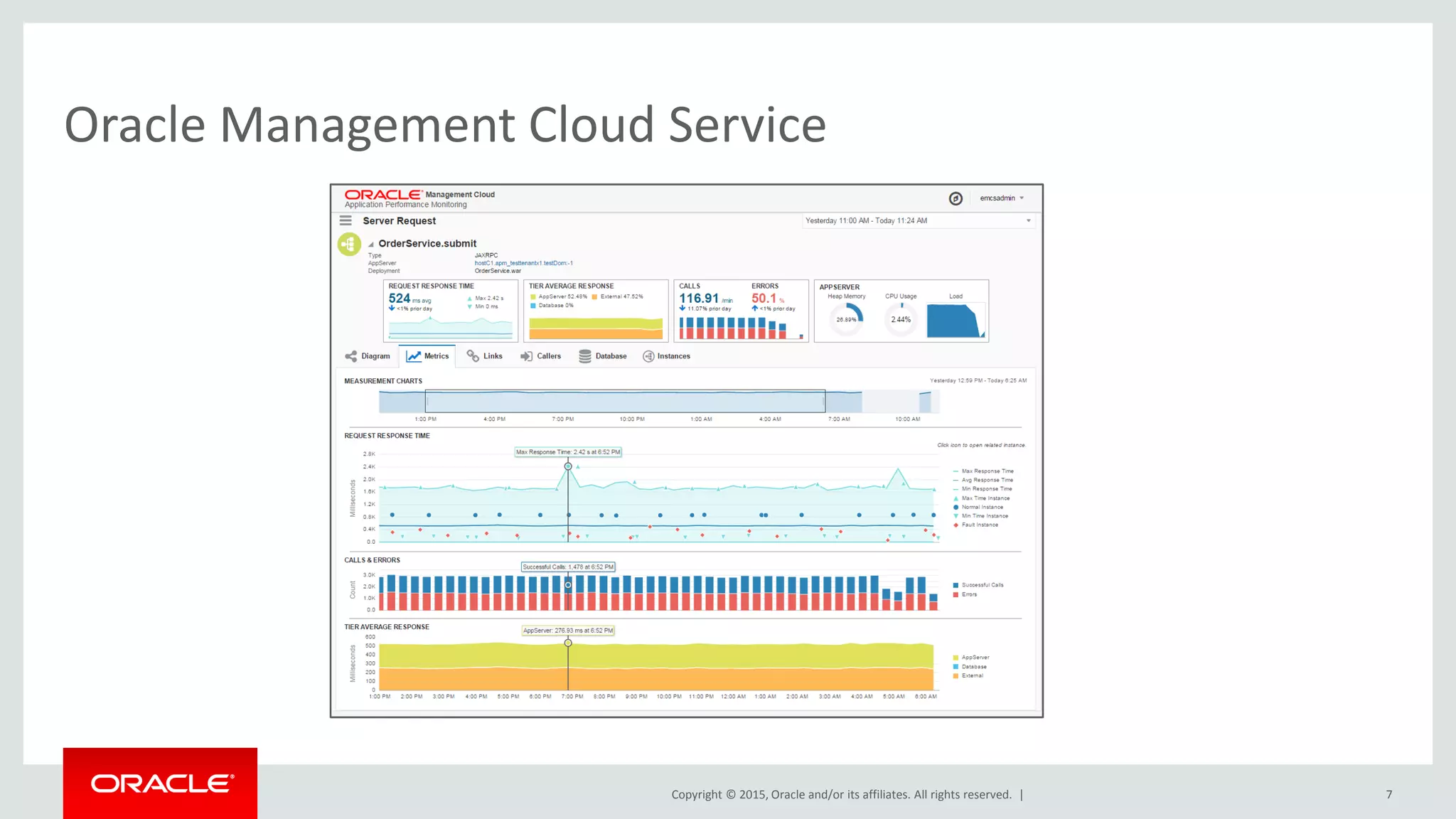This screenshot has width=1456, height=819.
Task: Click the measurement chart time-range selection window
Action: (625, 401)
